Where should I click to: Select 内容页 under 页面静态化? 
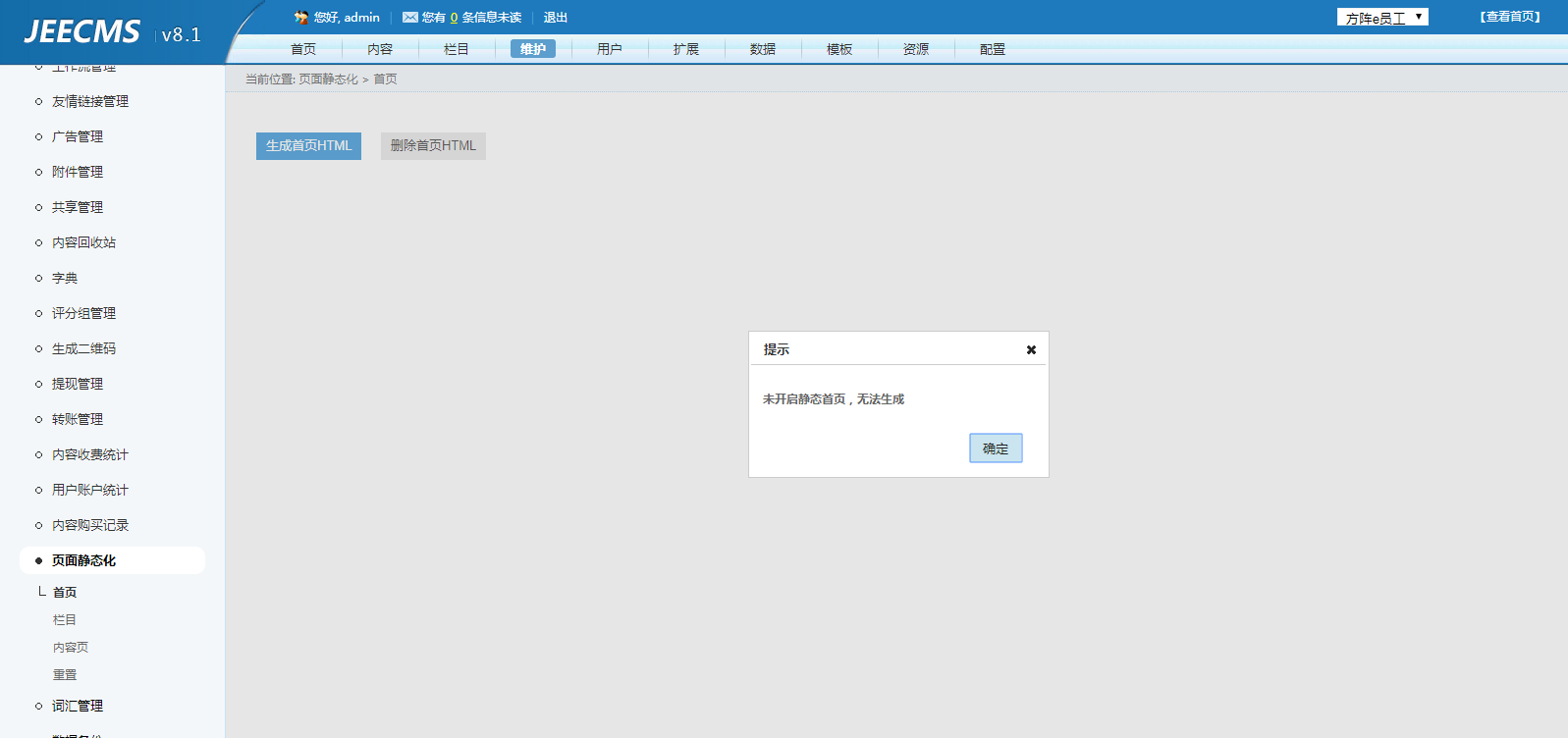[x=71, y=647]
